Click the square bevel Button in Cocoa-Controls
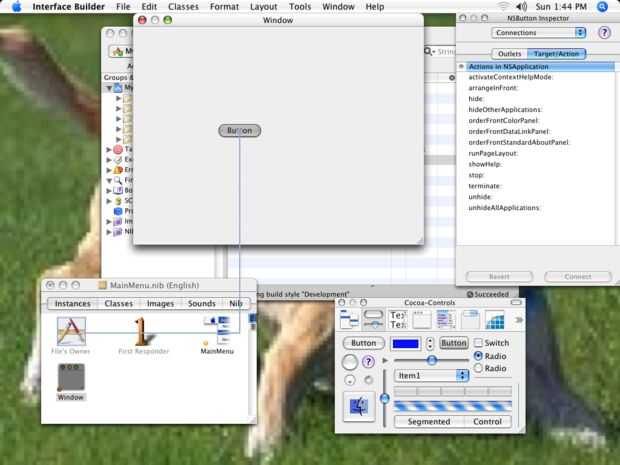 (x=454, y=343)
